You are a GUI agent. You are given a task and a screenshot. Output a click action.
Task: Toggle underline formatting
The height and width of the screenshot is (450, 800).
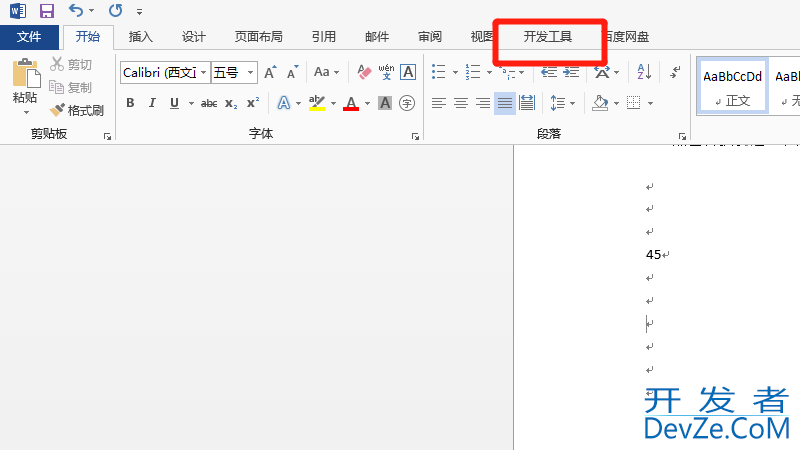[x=174, y=103]
